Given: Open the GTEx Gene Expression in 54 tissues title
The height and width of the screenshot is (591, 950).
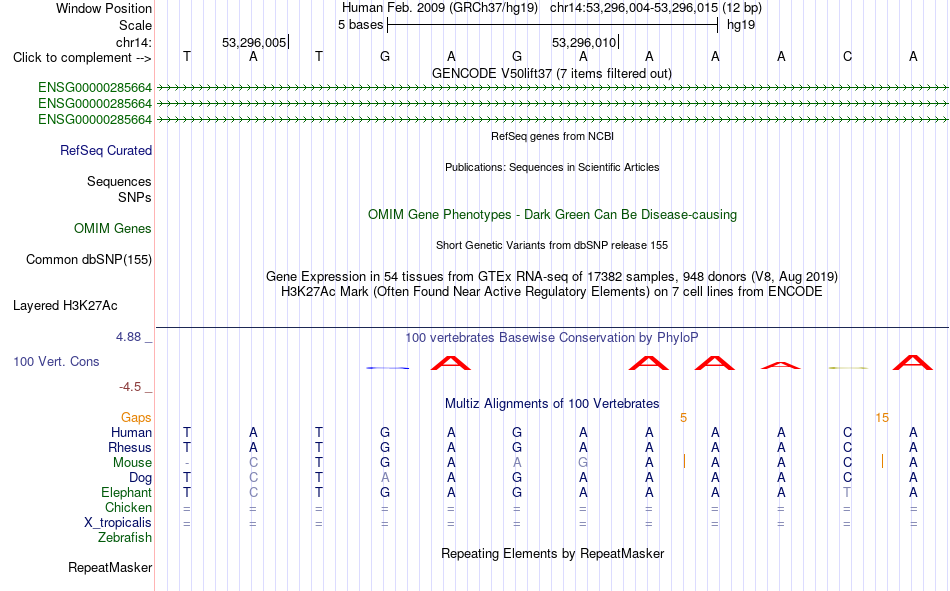Looking at the screenshot, I should point(552,276).
